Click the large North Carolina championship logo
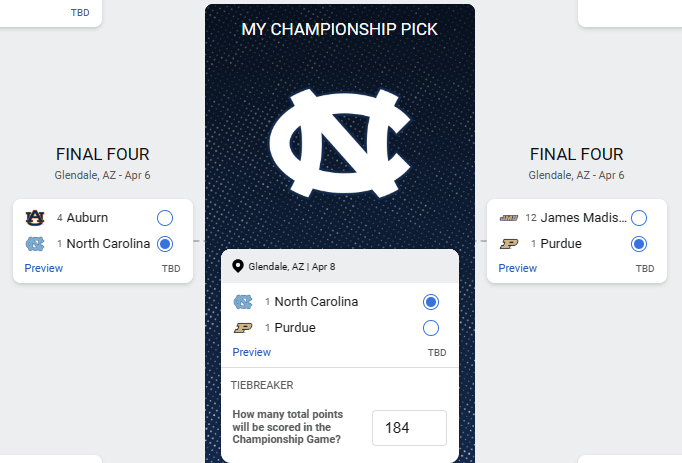The width and height of the screenshot is (682, 463). point(340,139)
